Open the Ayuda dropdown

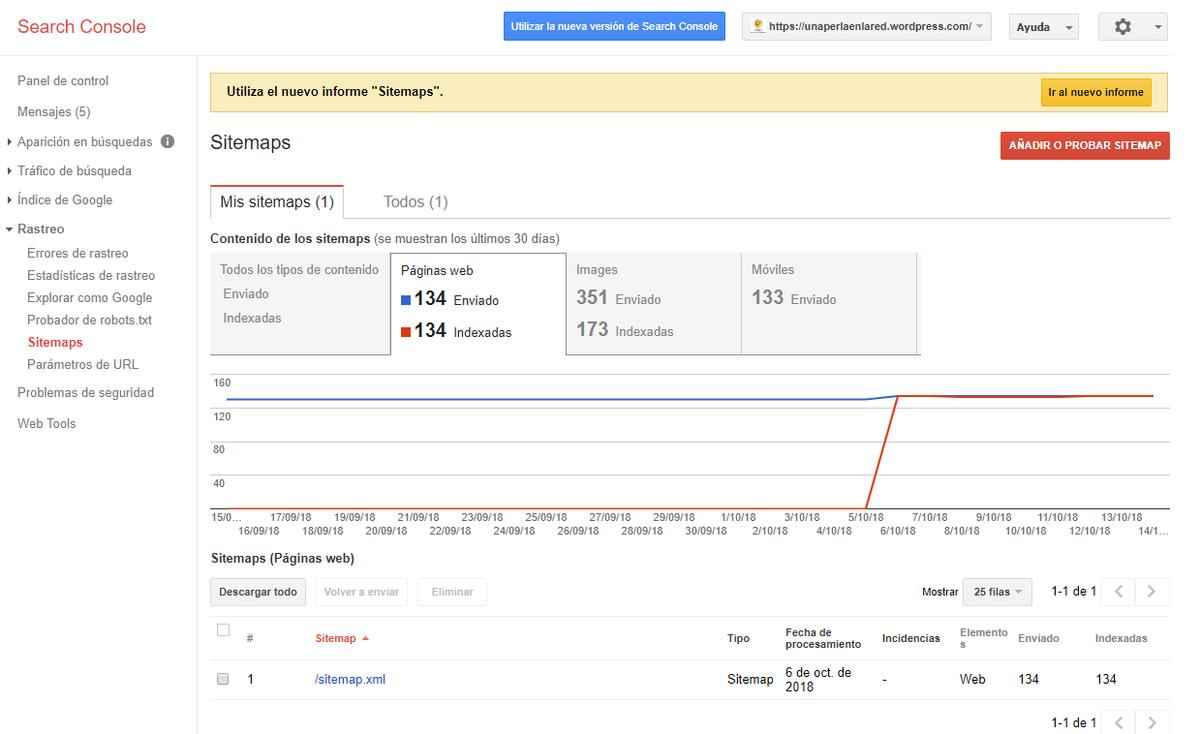tap(1044, 27)
